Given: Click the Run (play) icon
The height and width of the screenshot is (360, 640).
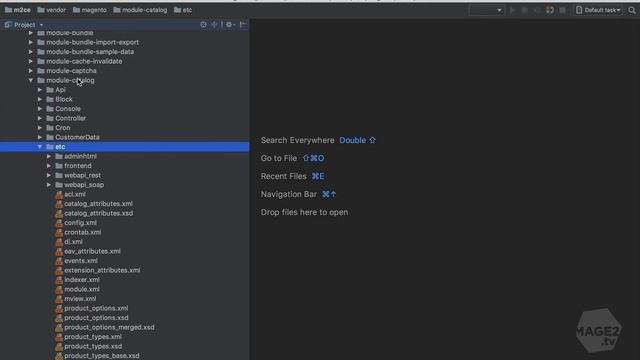Looking at the screenshot, I should tap(512, 10).
